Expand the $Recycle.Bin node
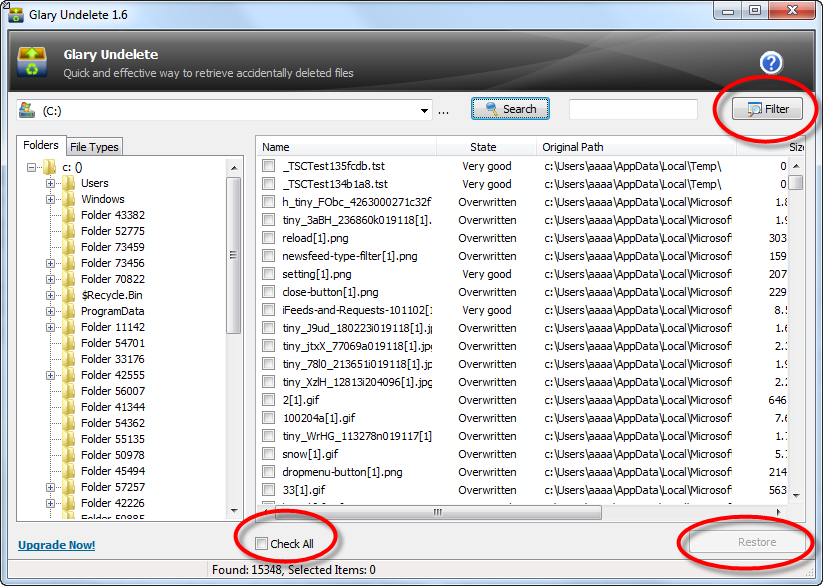The image size is (823, 586). (x=50, y=295)
